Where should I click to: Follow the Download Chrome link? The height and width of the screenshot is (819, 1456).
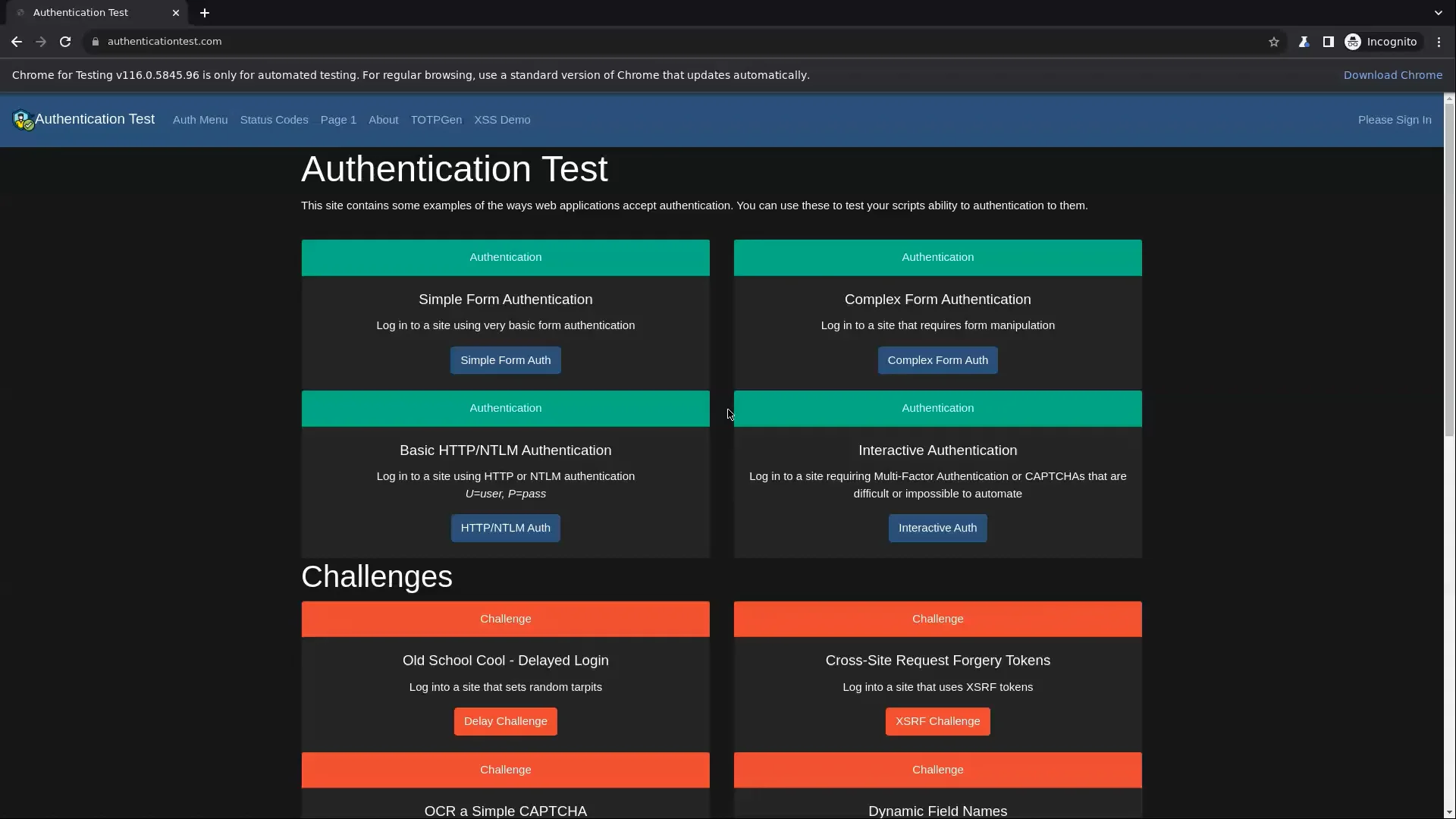click(1393, 75)
